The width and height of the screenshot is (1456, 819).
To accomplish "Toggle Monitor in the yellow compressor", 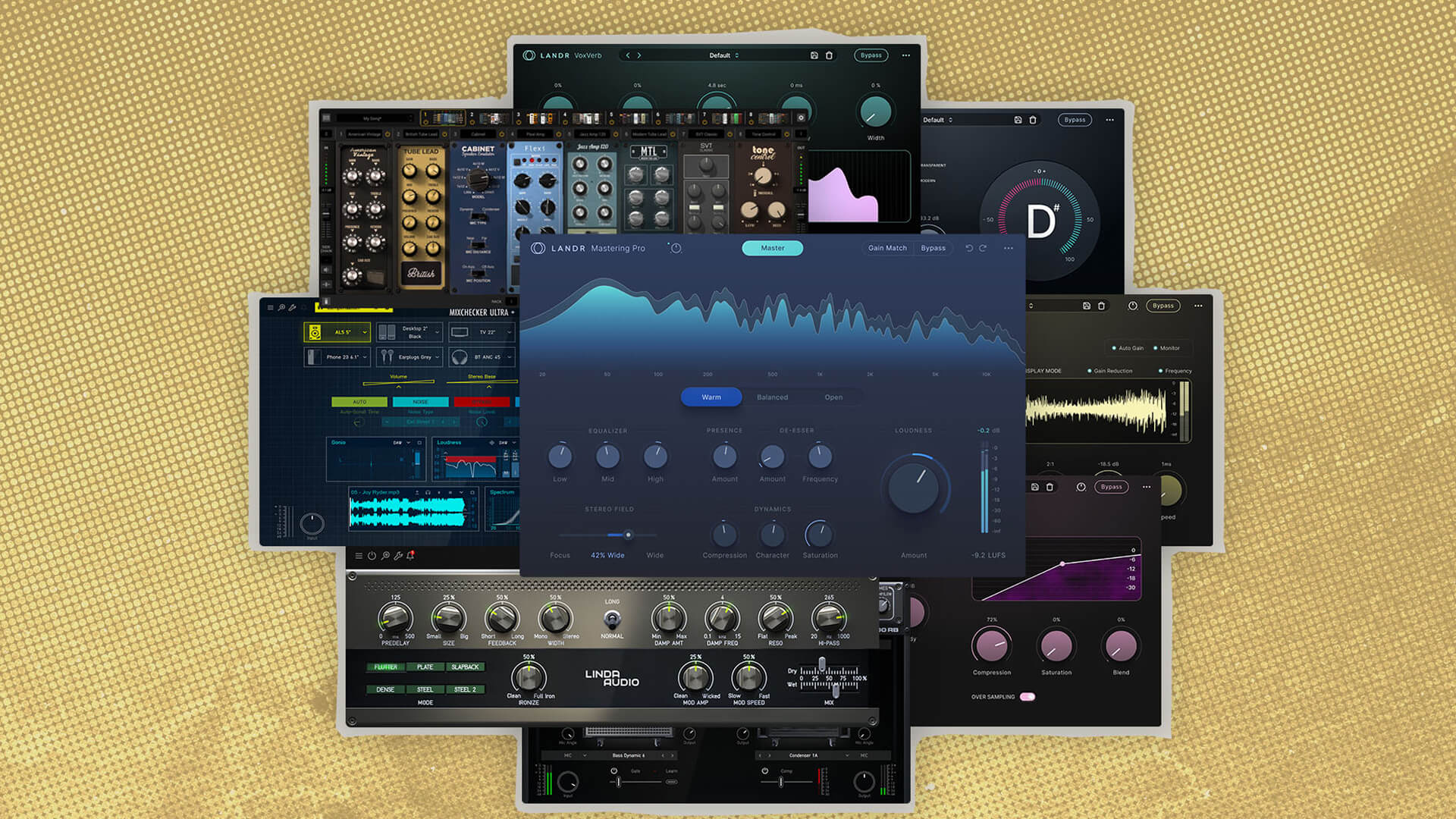I will (1166, 348).
